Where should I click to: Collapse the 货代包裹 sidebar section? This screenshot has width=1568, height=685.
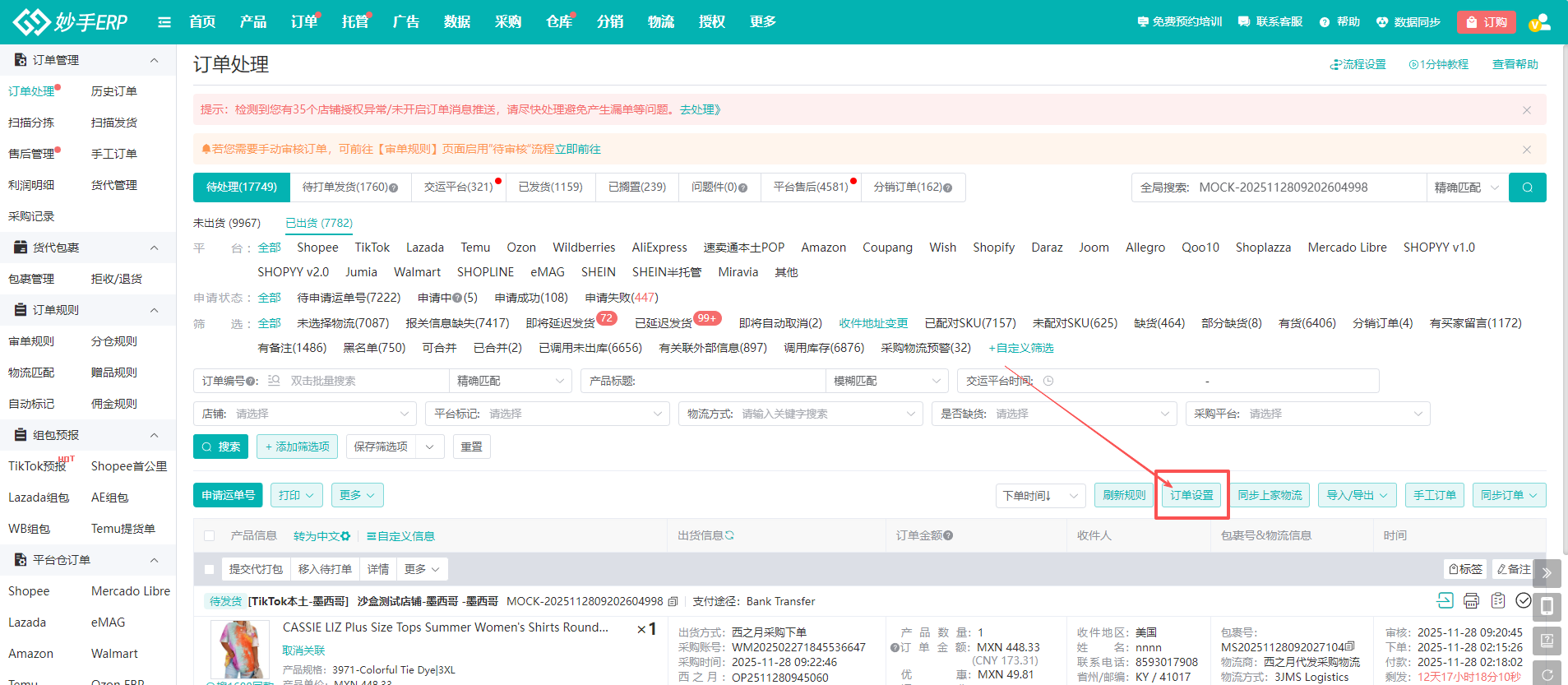[154, 248]
